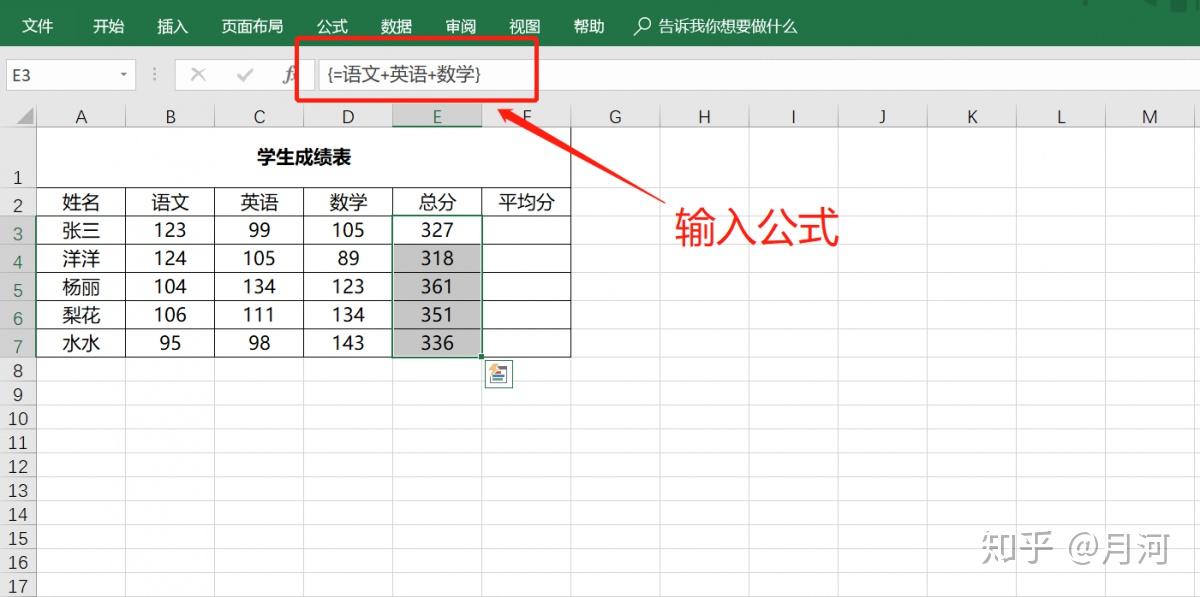Select column D header

[x=348, y=117]
